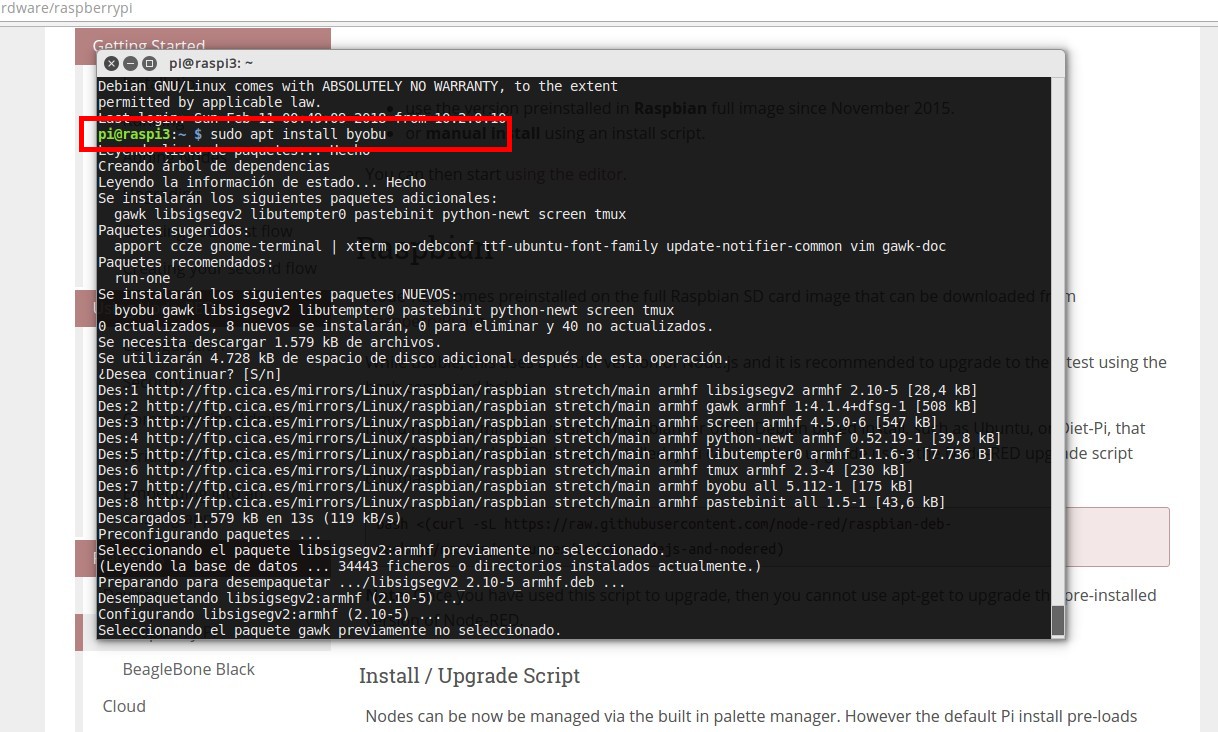1218x732 pixels.
Task: Click the 'Paquetes recomendados:' line
Action: (186, 262)
